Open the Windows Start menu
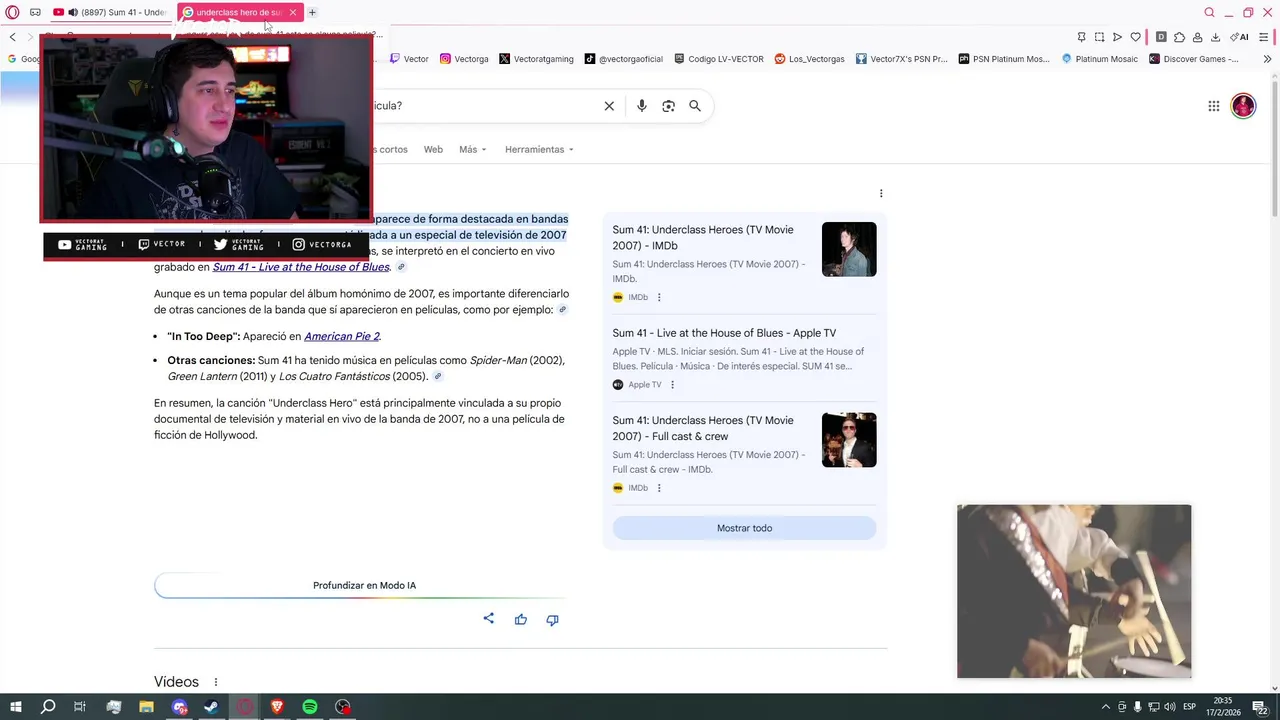The image size is (1280, 720). tap(15, 707)
